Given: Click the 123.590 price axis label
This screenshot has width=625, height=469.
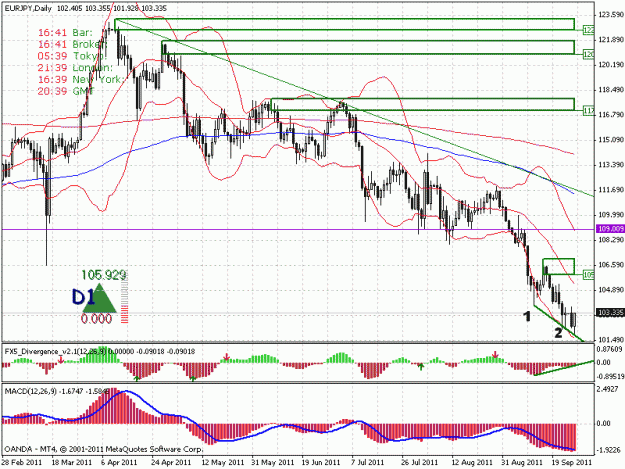Looking at the screenshot, I should [611, 15].
